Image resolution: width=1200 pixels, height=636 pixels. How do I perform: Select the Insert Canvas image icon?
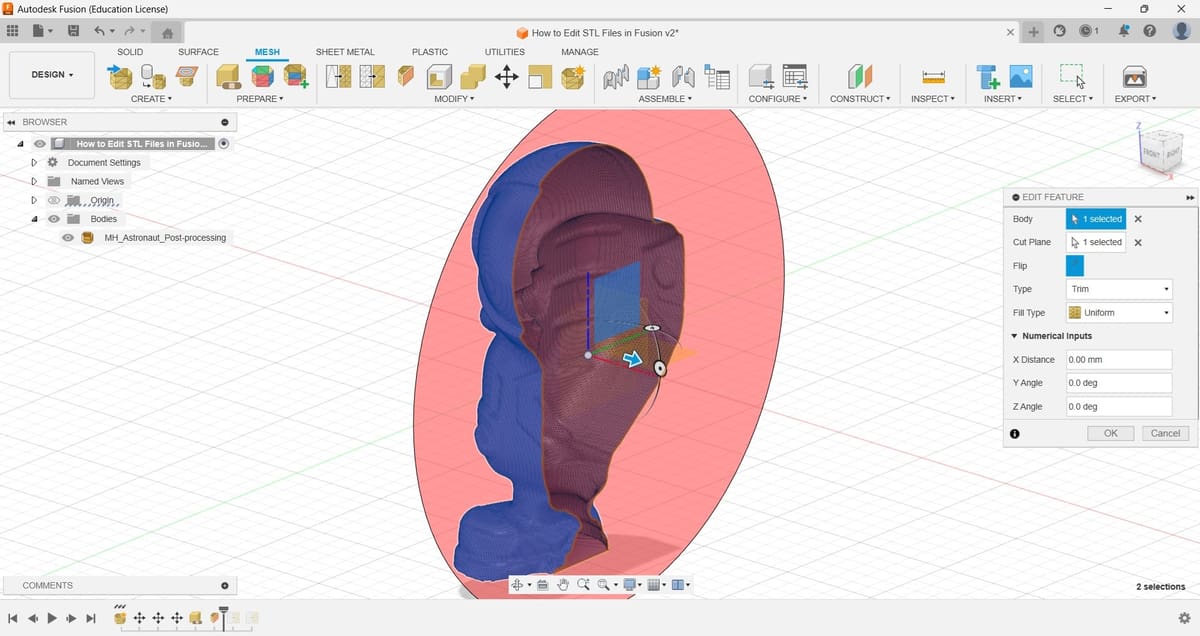click(x=1021, y=76)
